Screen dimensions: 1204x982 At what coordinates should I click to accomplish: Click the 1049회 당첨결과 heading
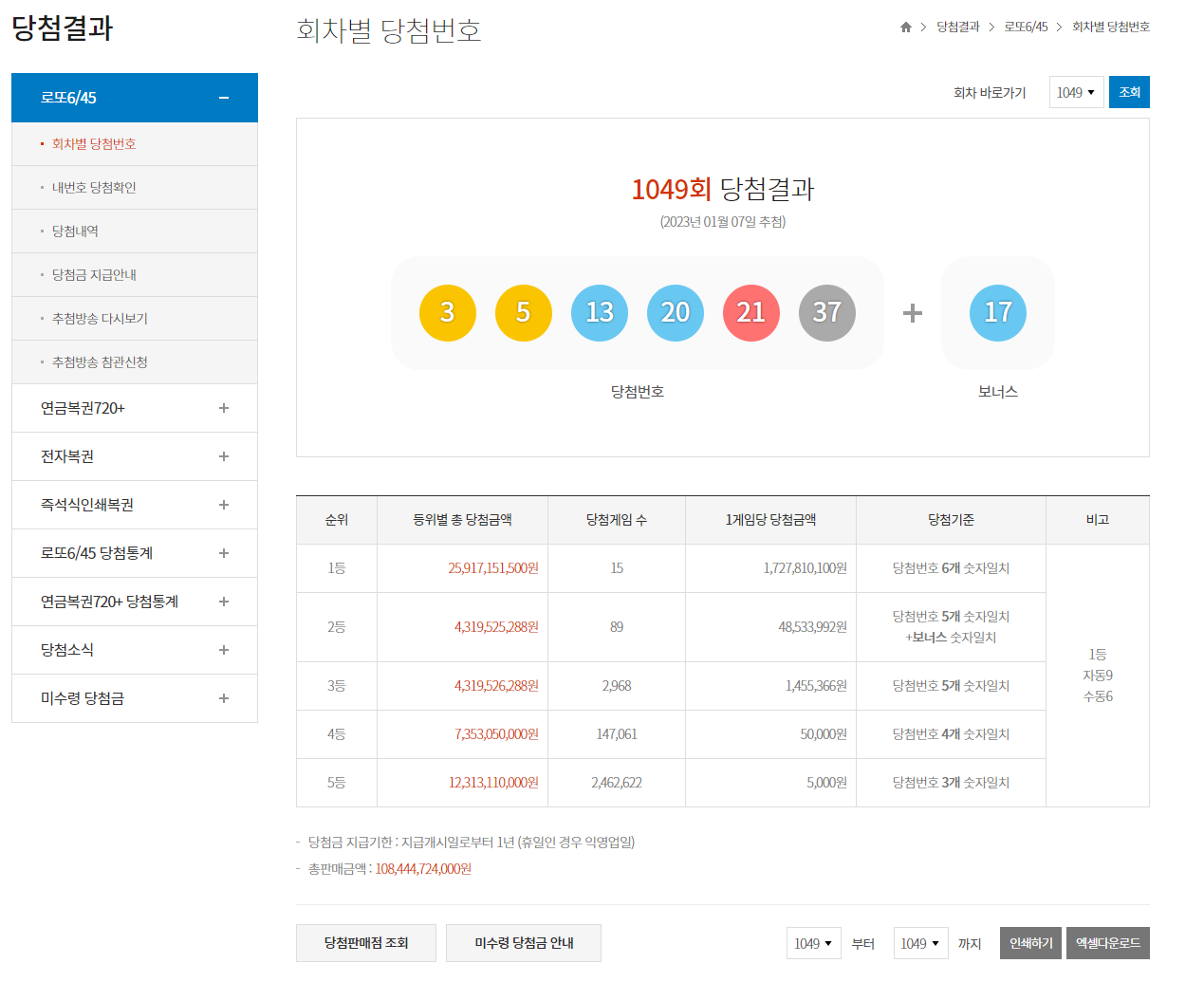coord(723,189)
